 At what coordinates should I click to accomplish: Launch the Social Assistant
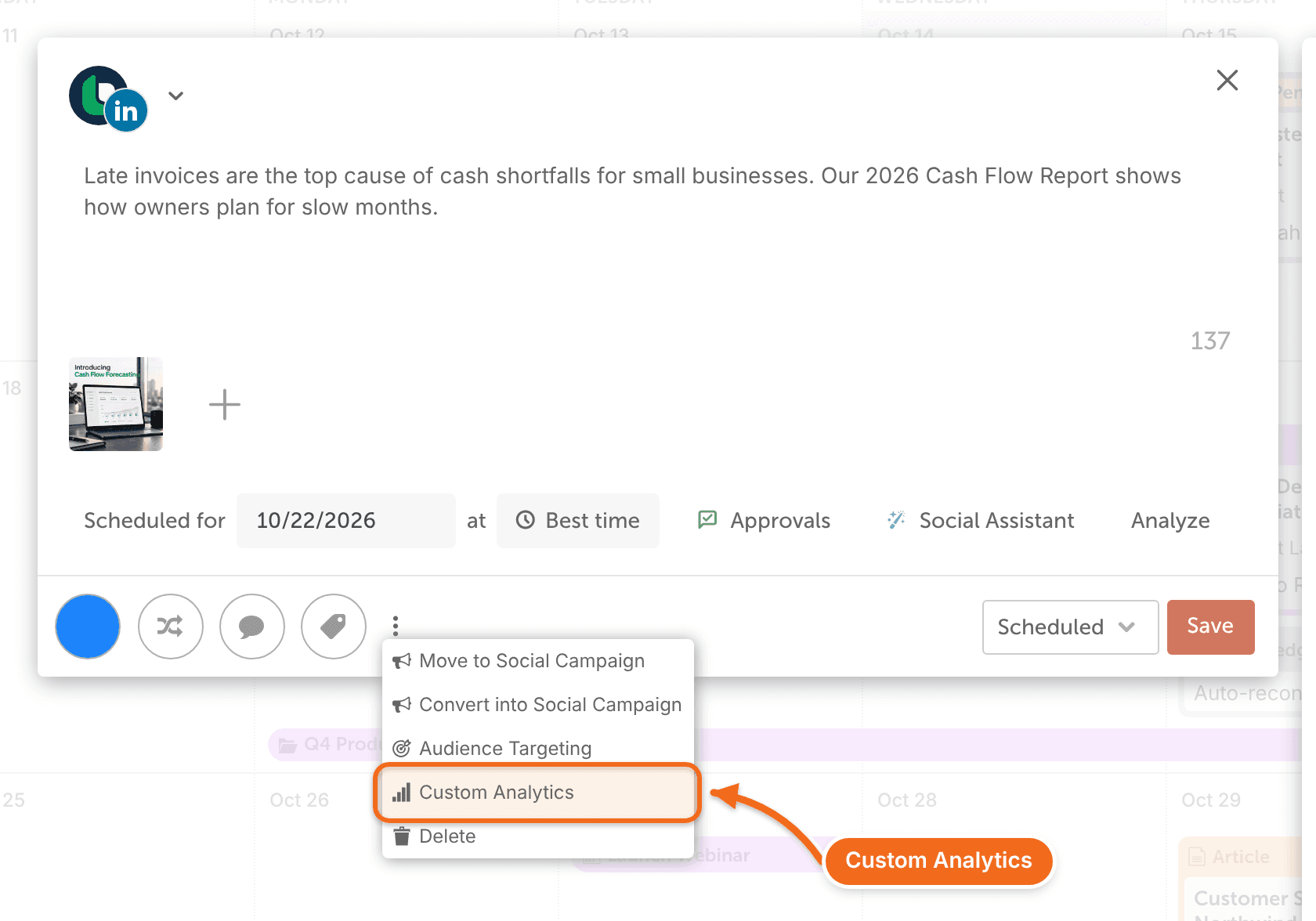[981, 521]
